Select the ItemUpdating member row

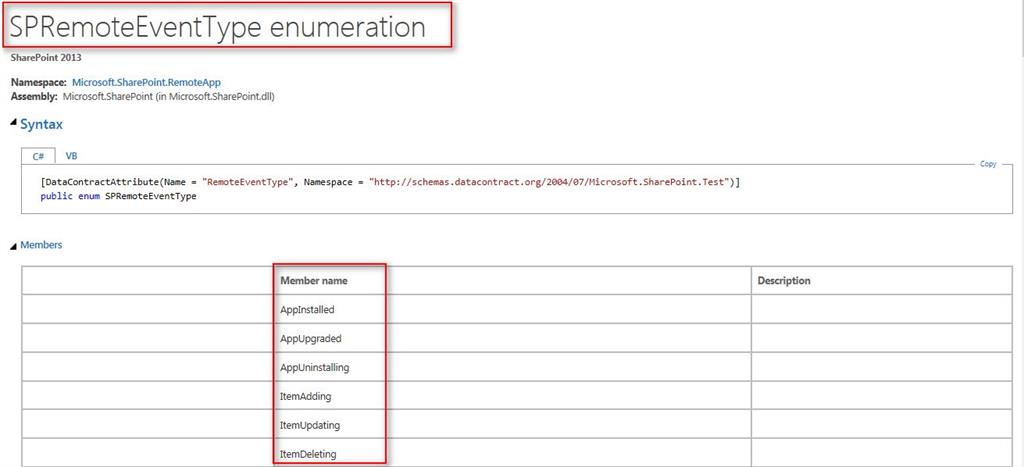310,425
